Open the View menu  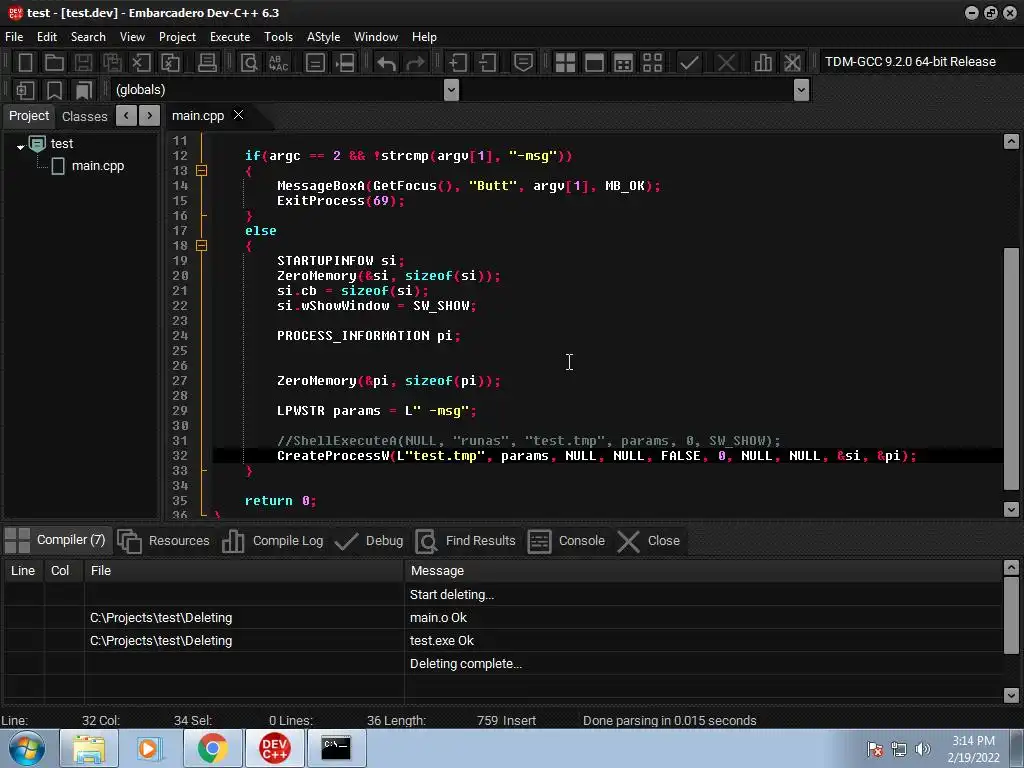point(132,37)
